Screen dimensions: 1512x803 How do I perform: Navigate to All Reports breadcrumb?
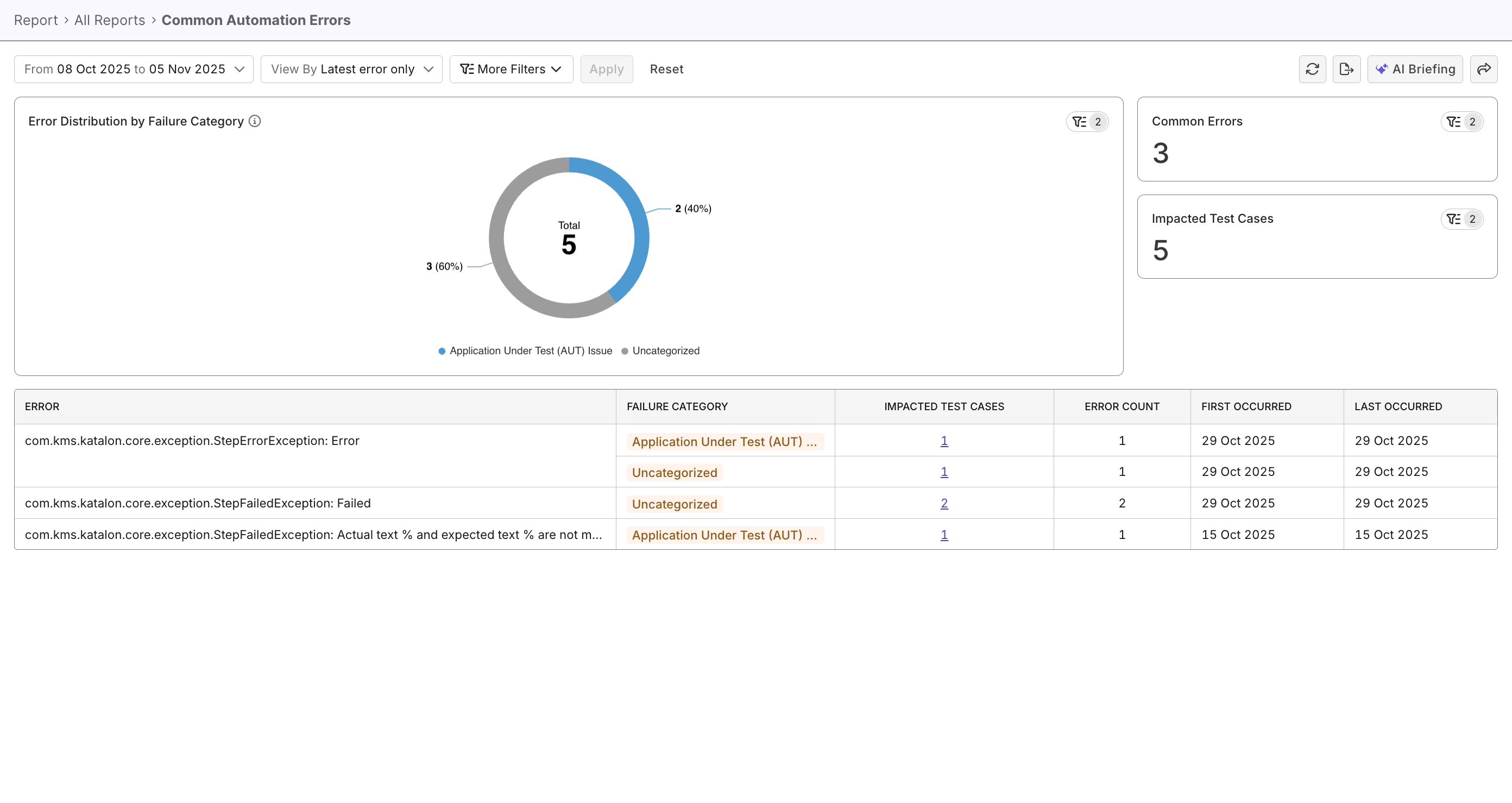(x=109, y=20)
